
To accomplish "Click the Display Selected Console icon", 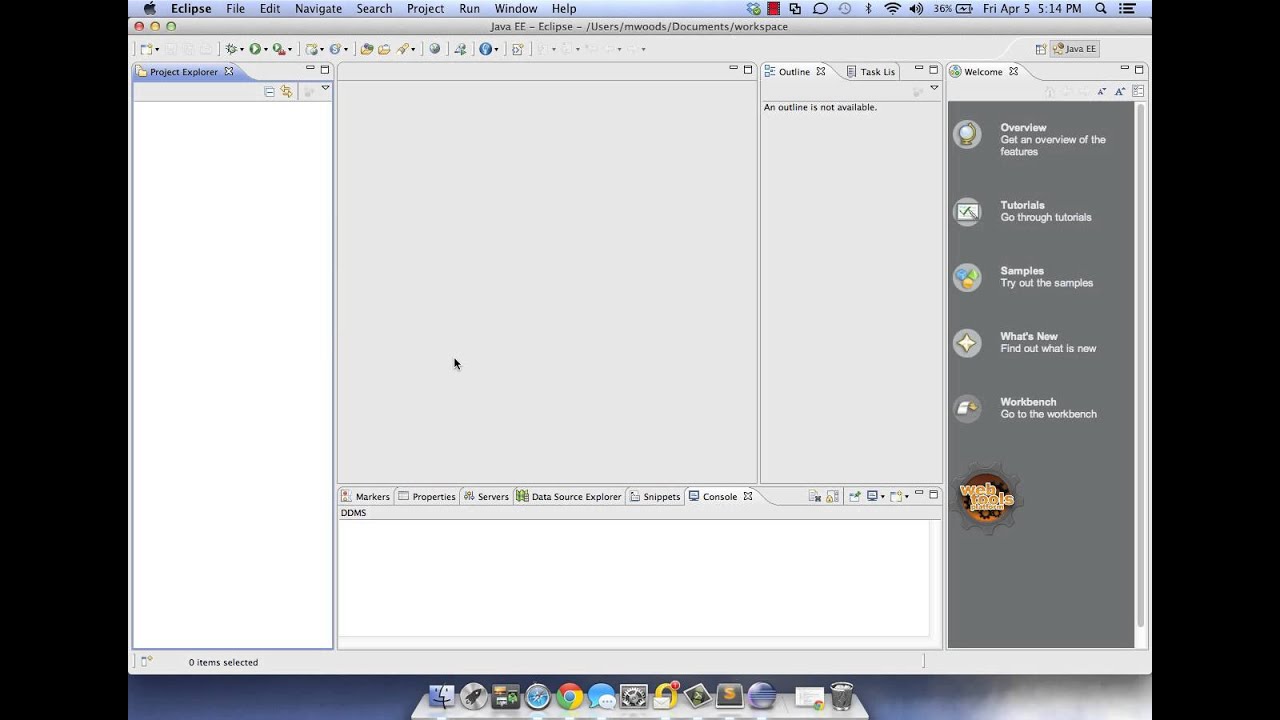I will 872,496.
